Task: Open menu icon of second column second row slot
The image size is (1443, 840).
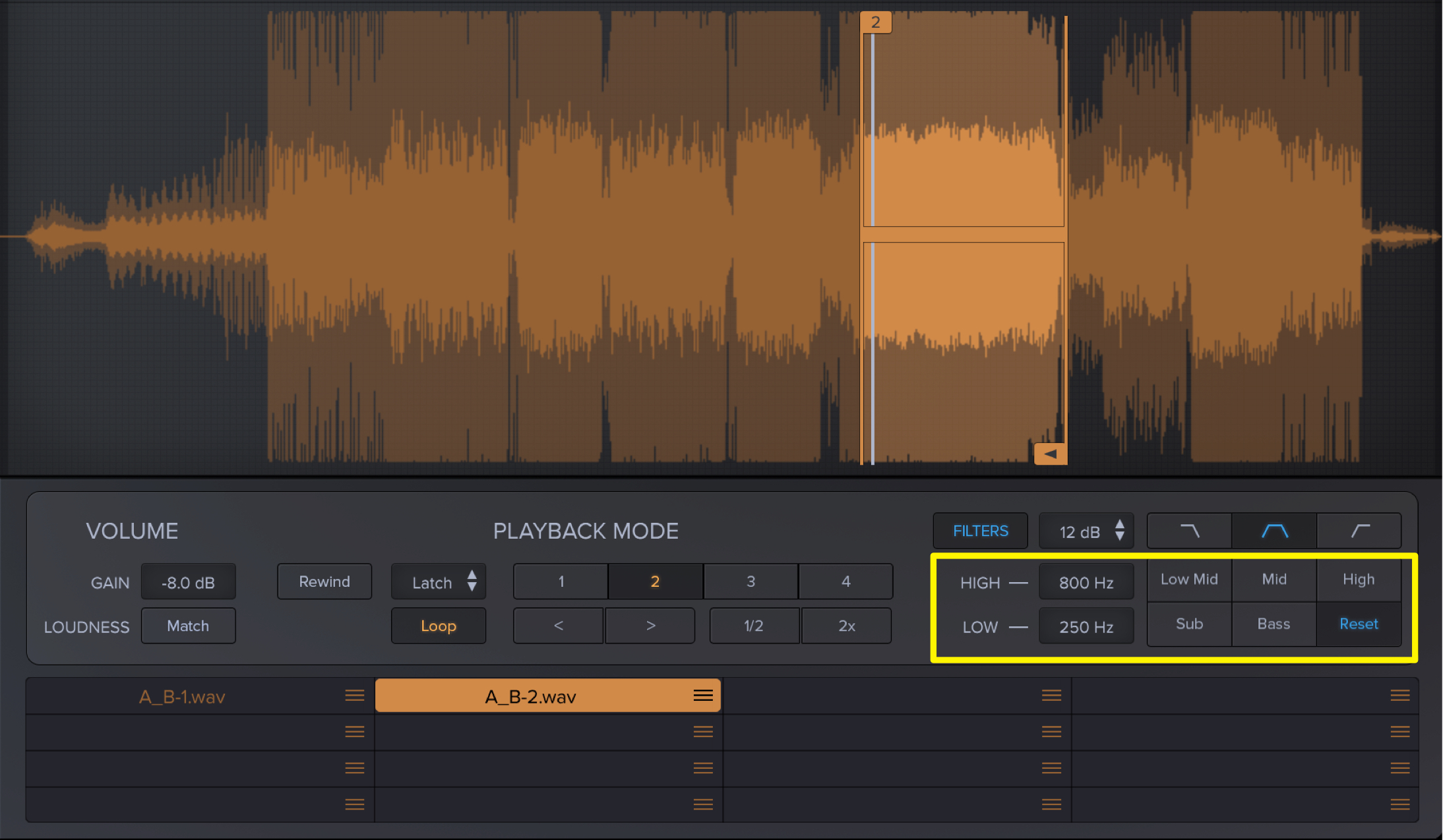Action: pyautogui.click(x=703, y=732)
